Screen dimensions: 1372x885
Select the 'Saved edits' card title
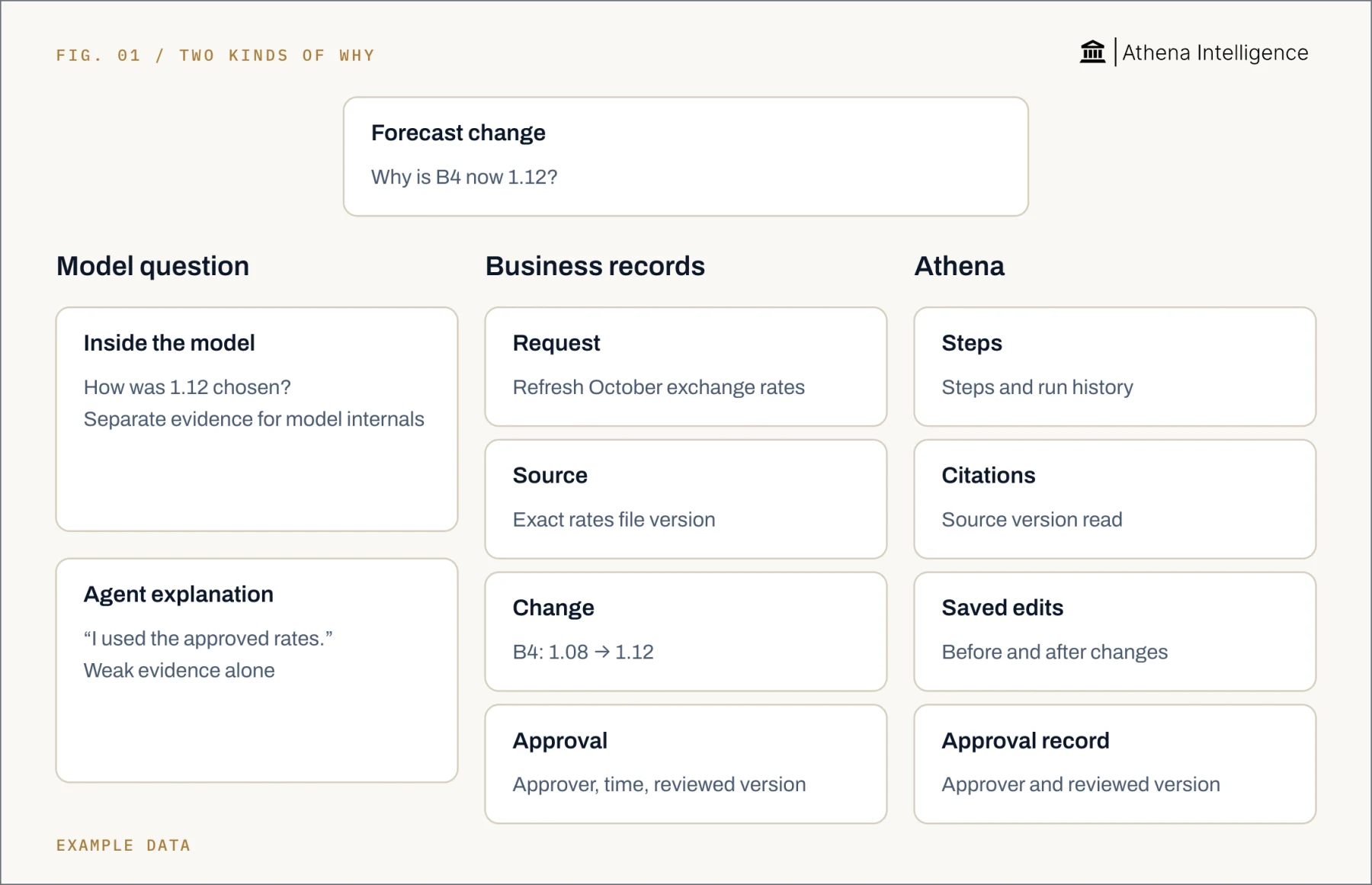1002,608
